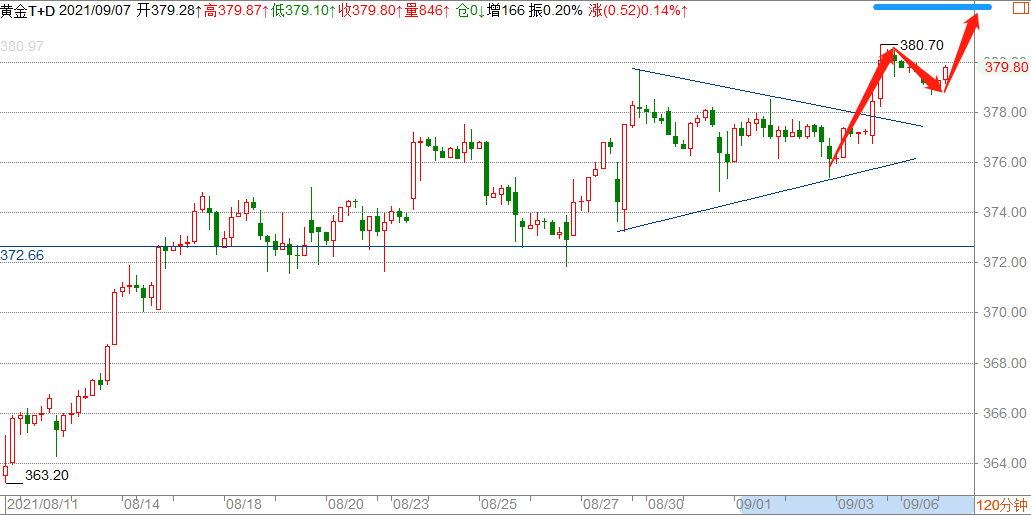The height and width of the screenshot is (515, 1031).
Task: Click the 376.00 price axis label
Action: click(x=1005, y=162)
